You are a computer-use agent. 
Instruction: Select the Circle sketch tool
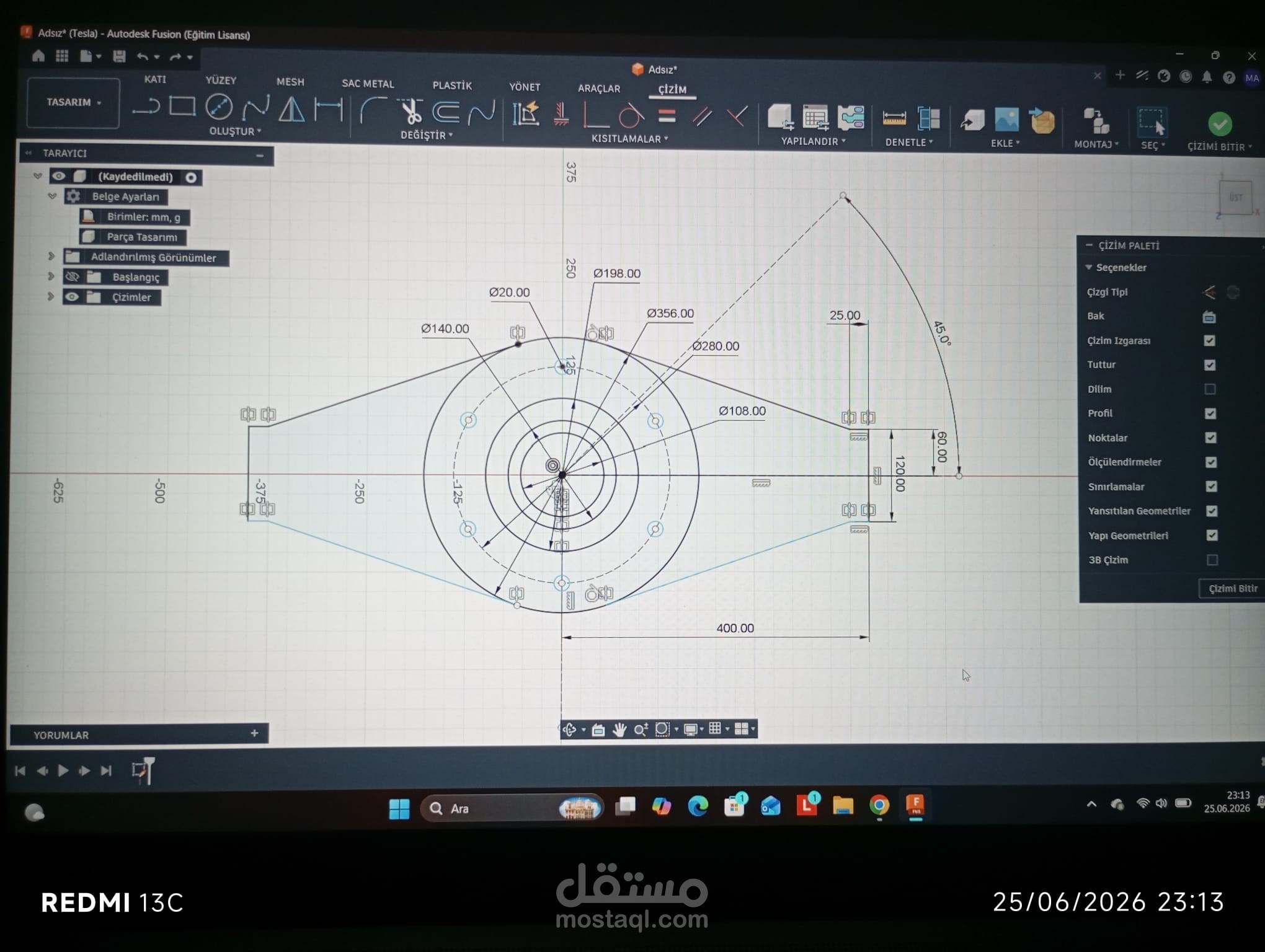[x=219, y=107]
